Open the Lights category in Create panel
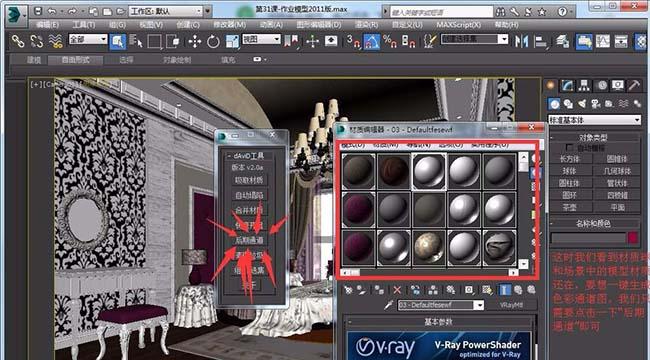This screenshot has height=360, width=650. [582, 103]
